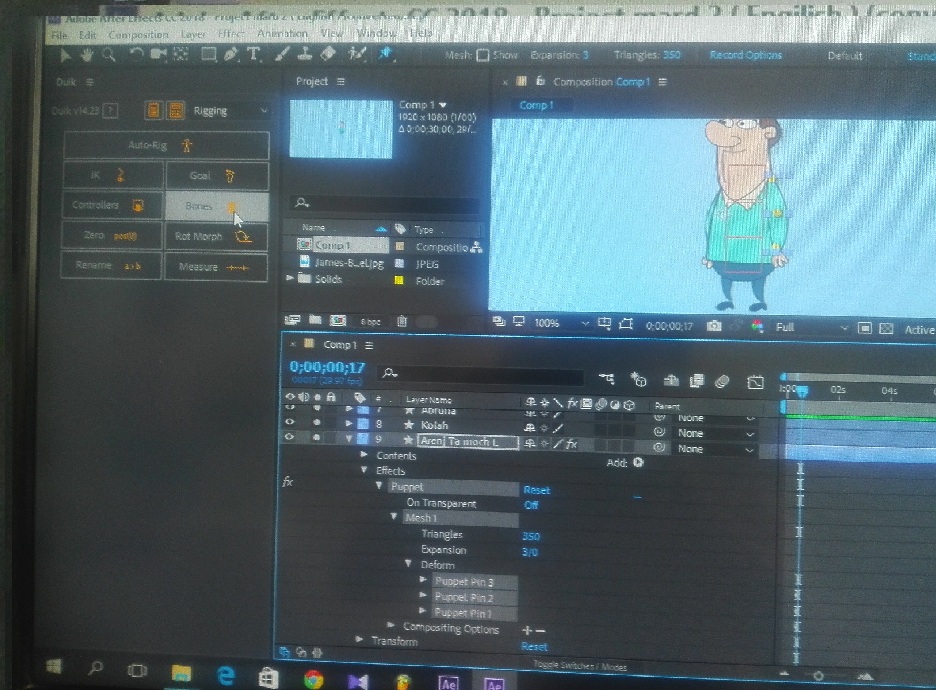Expand Kolah layer twirl arrow
The width and height of the screenshot is (936, 690).
(x=349, y=423)
